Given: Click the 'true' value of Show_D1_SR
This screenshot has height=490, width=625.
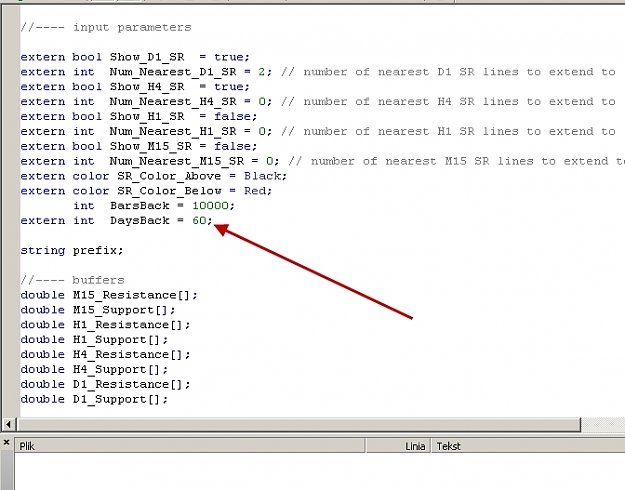Looking at the screenshot, I should 228,57.
